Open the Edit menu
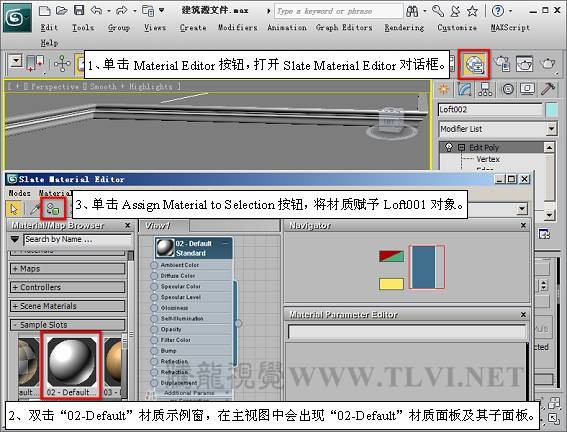Viewport: 567px width, 432px height. coord(49,27)
